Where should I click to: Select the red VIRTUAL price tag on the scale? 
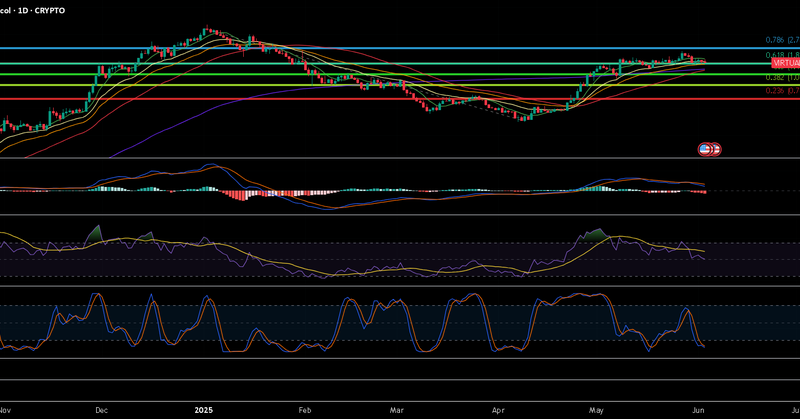point(786,63)
